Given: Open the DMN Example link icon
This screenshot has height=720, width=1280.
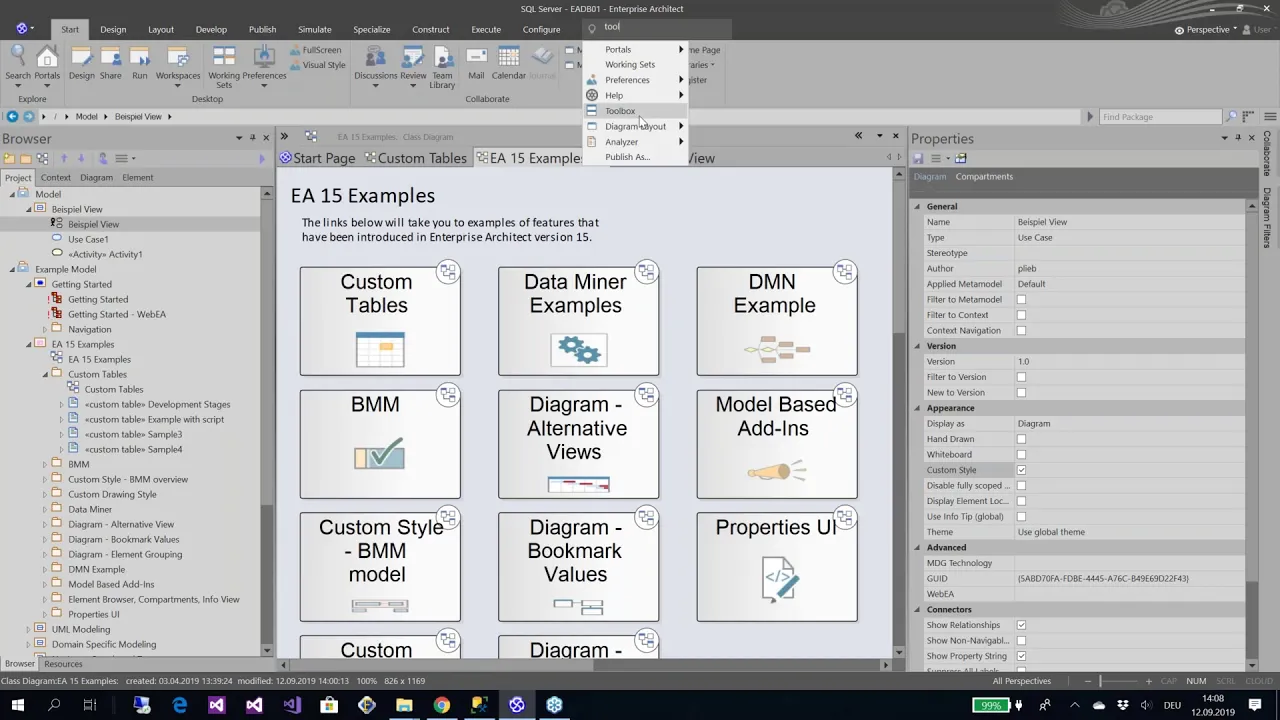Looking at the screenshot, I should 844,272.
